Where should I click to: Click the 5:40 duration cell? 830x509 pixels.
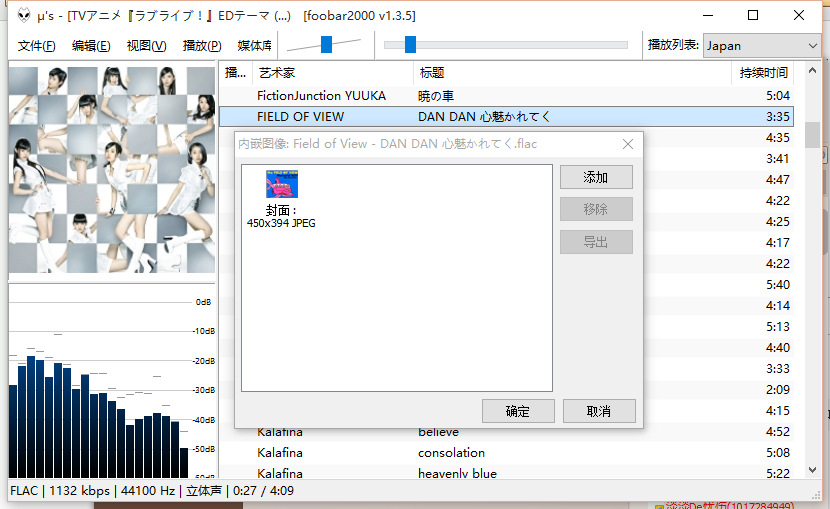(x=778, y=285)
